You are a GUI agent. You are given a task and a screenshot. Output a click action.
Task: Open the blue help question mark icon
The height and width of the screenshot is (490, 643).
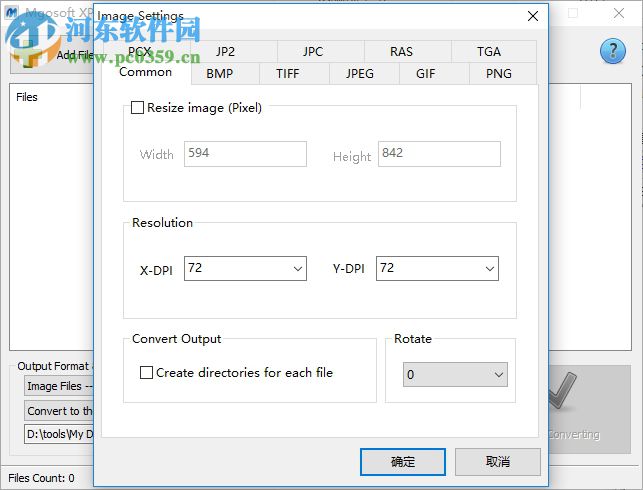point(613,51)
